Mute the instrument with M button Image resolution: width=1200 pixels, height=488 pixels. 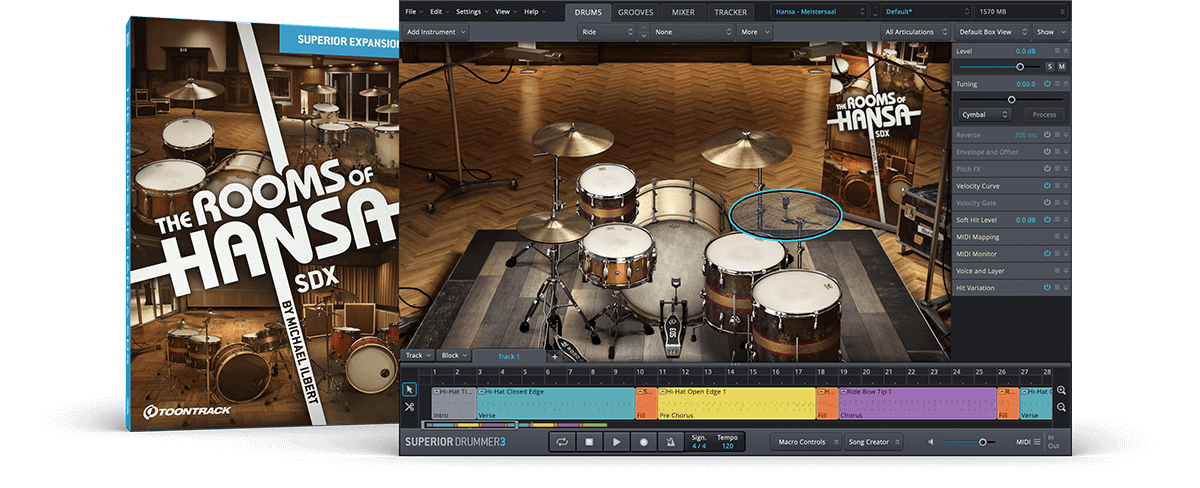point(1062,66)
